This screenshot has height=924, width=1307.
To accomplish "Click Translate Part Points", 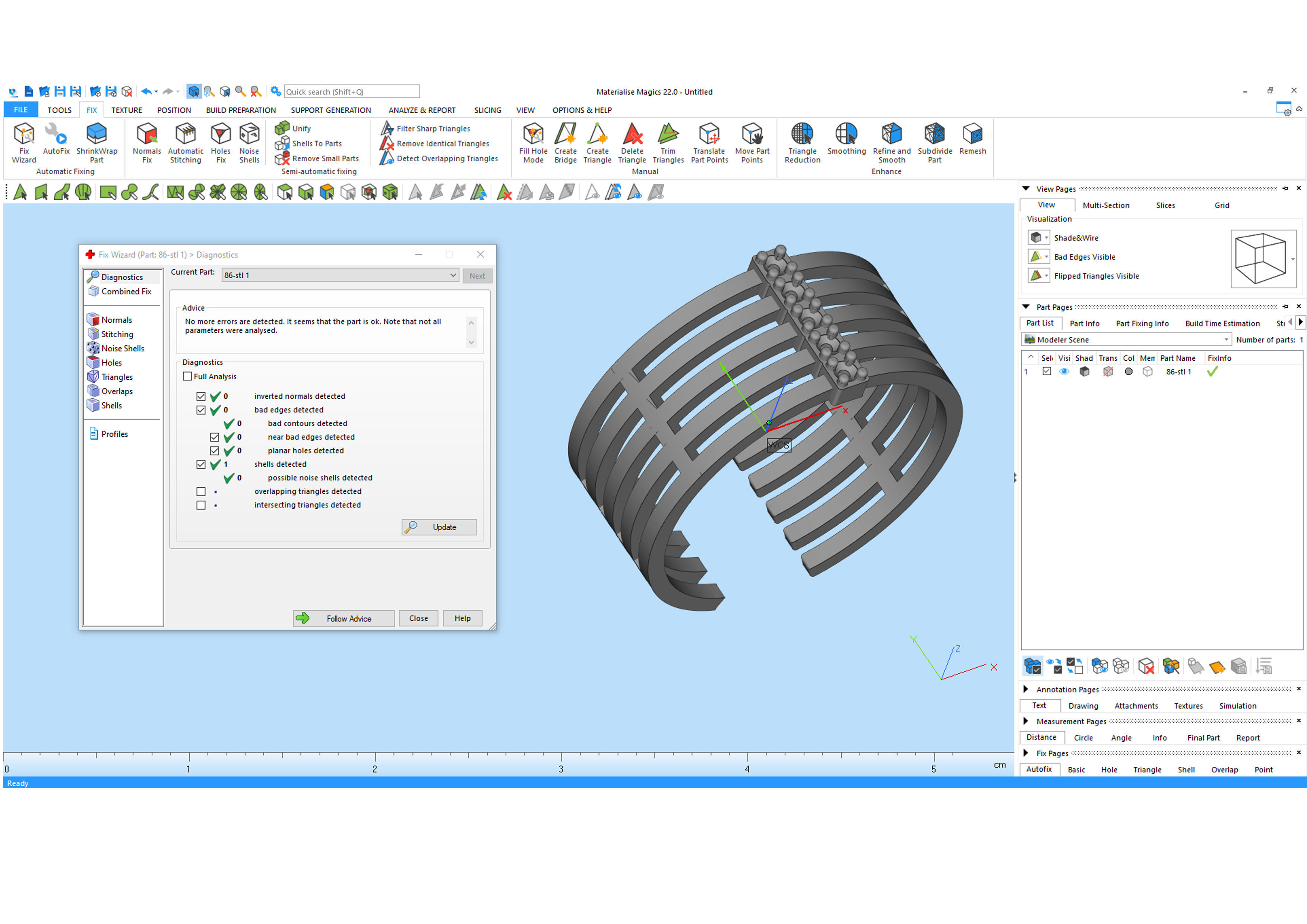I will pos(709,143).
